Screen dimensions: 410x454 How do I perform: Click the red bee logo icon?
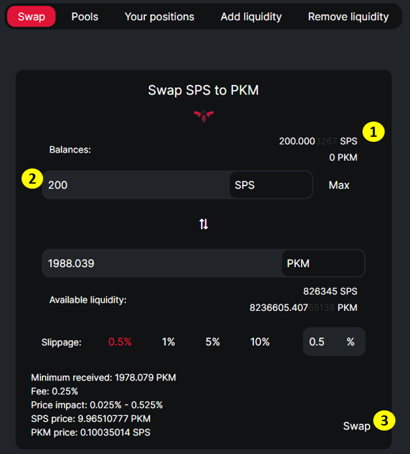coord(204,116)
